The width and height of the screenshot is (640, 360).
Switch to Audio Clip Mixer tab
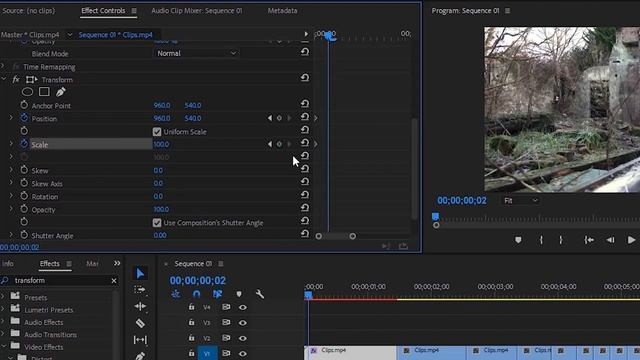pyautogui.click(x=196, y=11)
